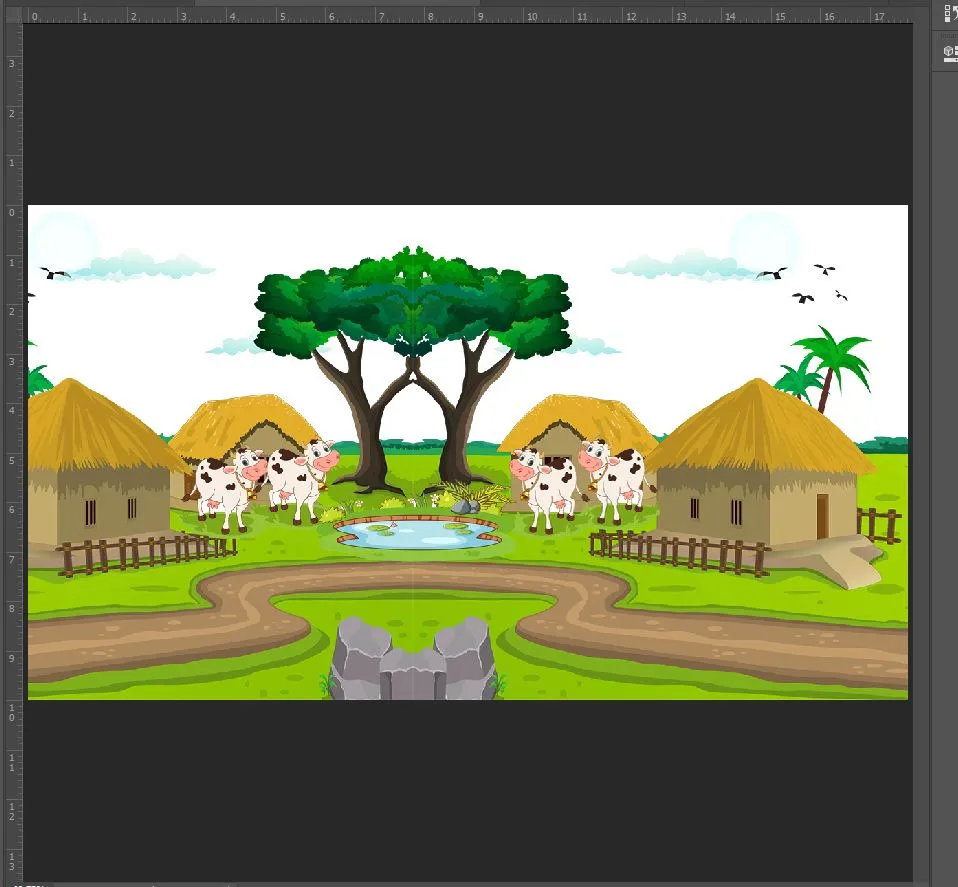Open the 3D cube panel icon
The width and height of the screenshot is (958, 887).
click(950, 51)
